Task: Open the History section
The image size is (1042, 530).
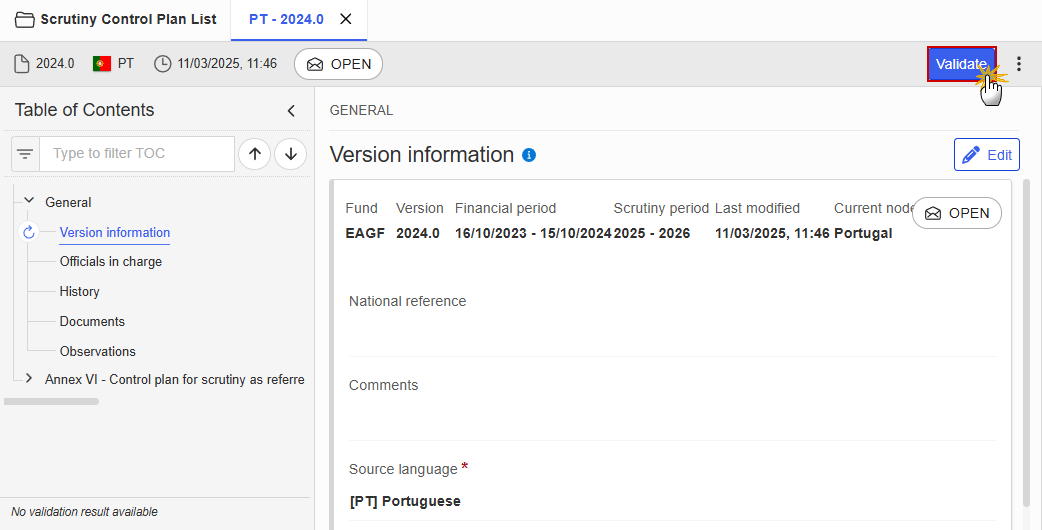Action: (80, 292)
